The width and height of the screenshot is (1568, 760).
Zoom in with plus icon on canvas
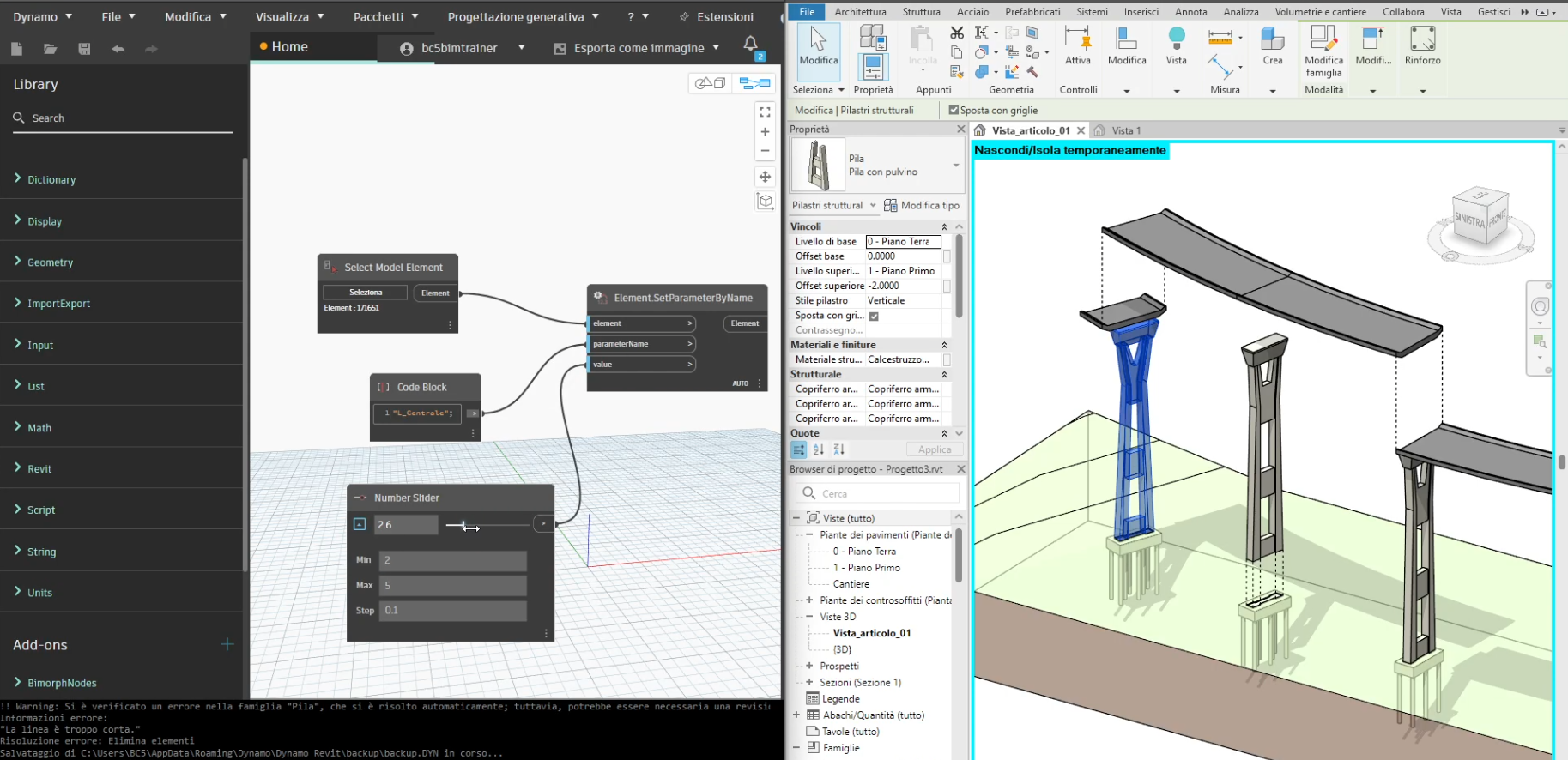[x=765, y=131]
